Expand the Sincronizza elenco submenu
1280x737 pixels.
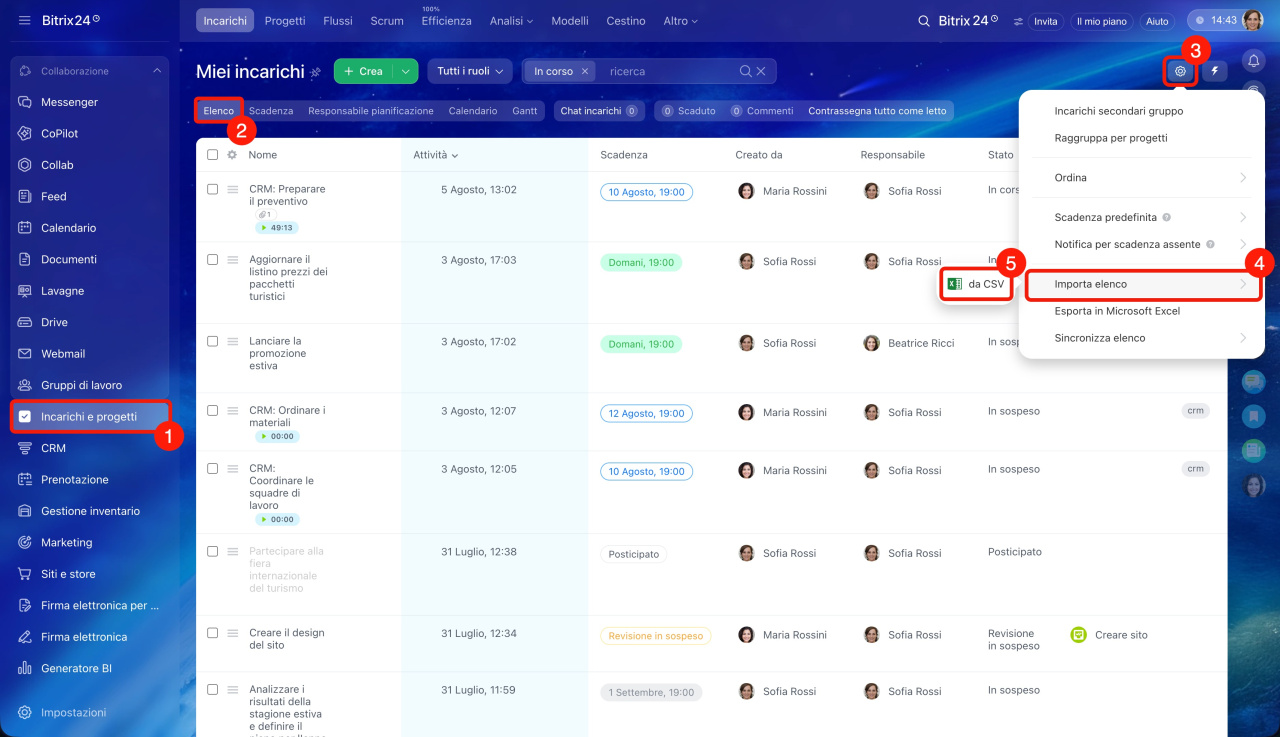pyautogui.click(x=1141, y=338)
